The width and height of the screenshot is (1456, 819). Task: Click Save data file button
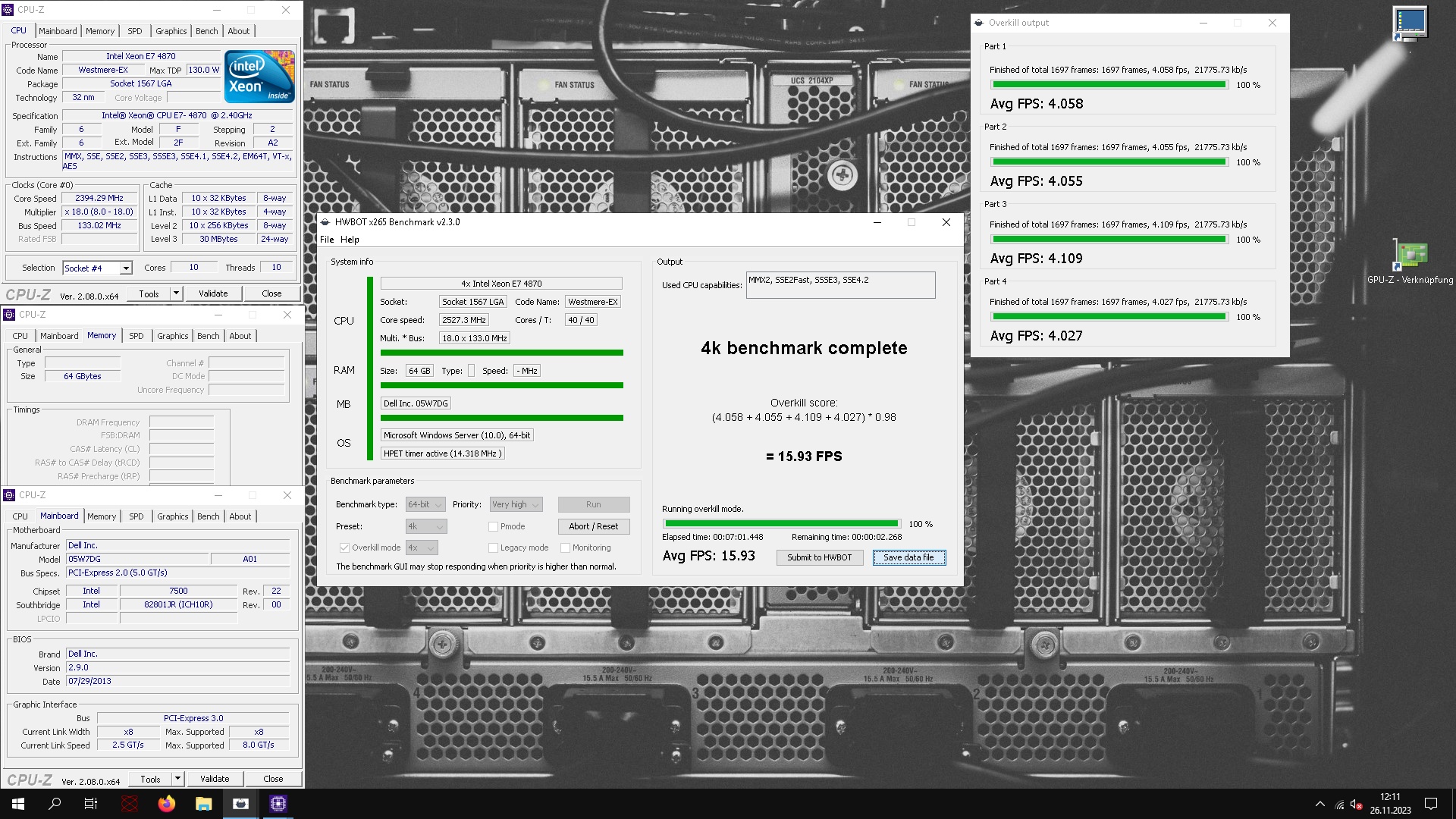908,557
